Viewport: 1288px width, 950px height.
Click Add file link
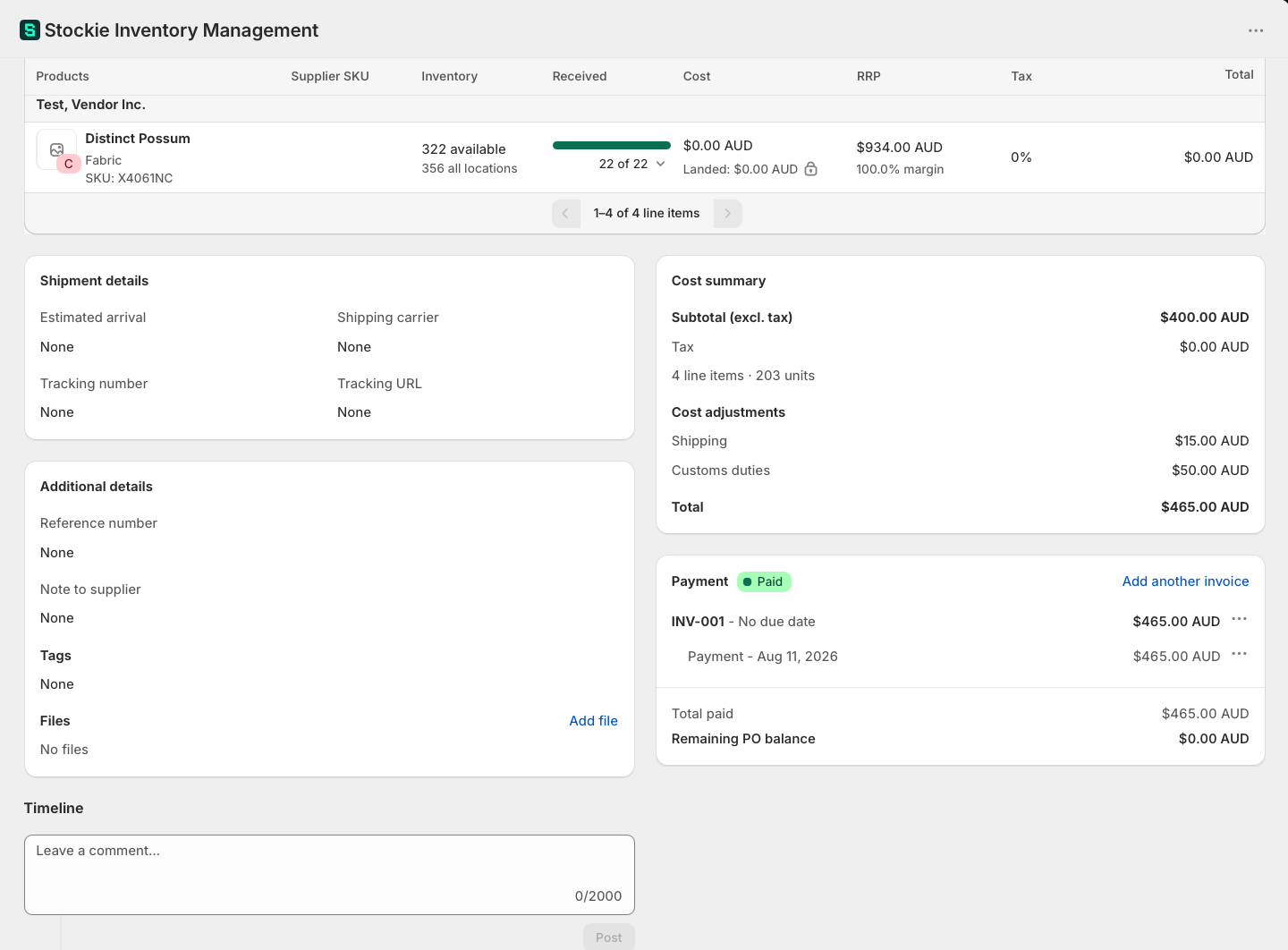coord(593,721)
